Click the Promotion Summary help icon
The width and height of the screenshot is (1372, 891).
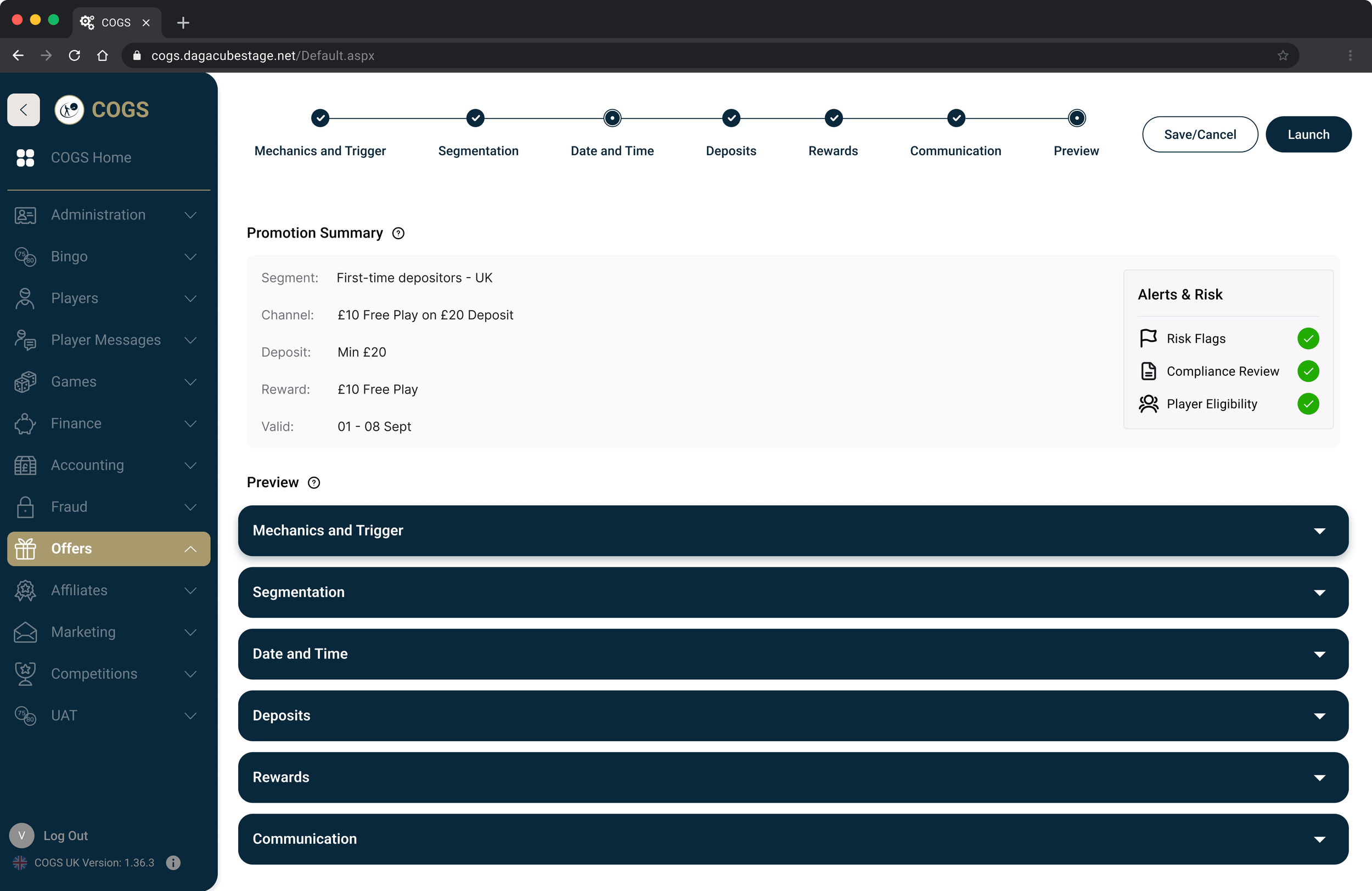point(398,233)
